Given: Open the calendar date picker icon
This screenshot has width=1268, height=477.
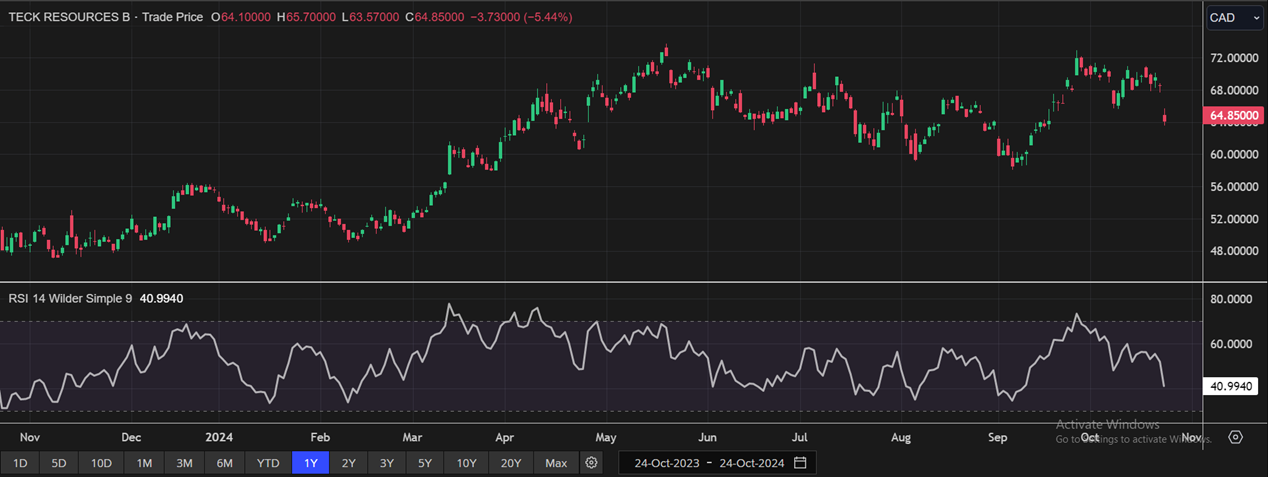Looking at the screenshot, I should pyautogui.click(x=800, y=463).
